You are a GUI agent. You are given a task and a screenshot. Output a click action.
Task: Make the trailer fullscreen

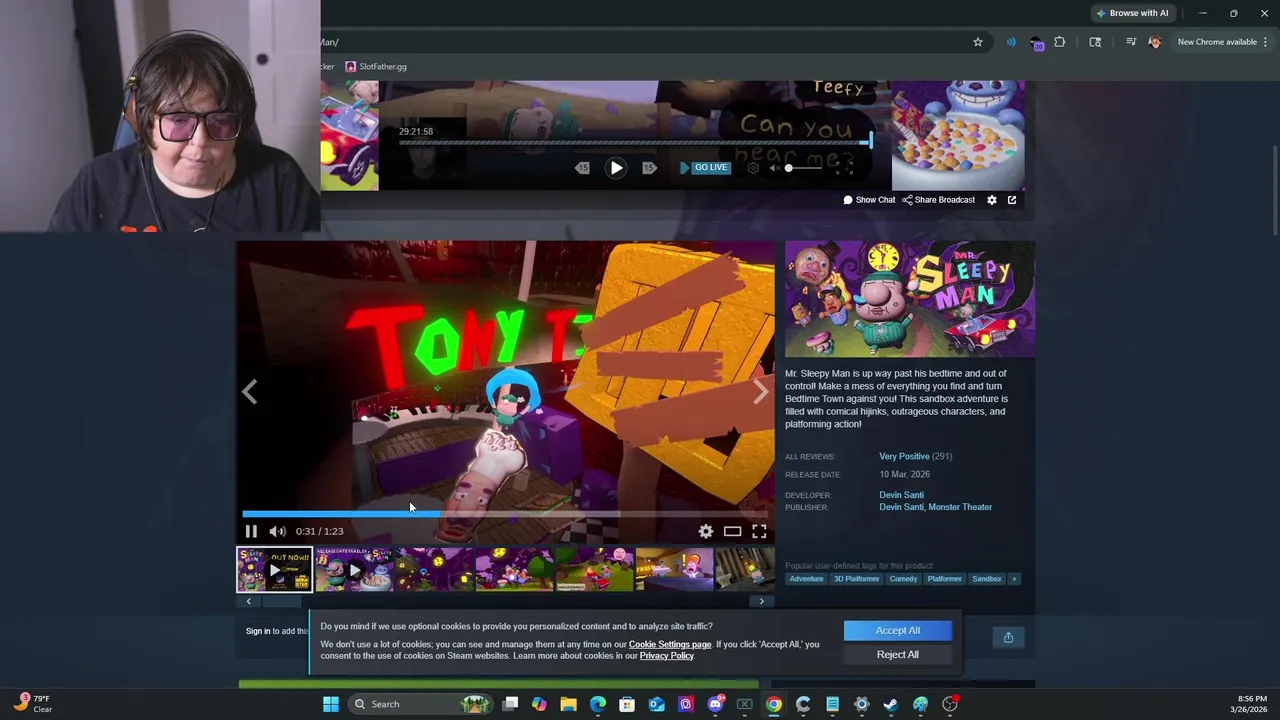pos(759,531)
